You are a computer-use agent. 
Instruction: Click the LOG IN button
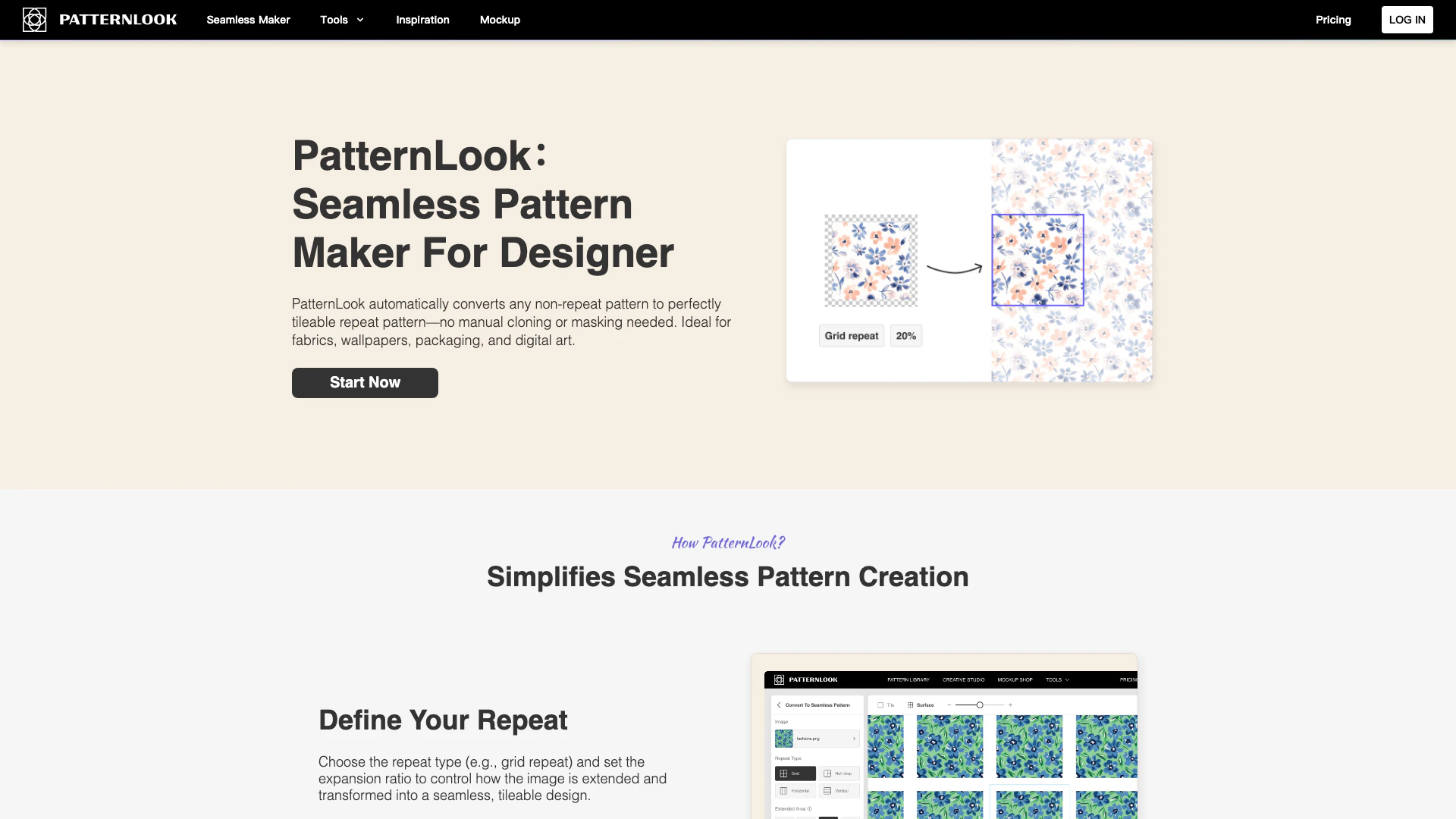tap(1407, 20)
